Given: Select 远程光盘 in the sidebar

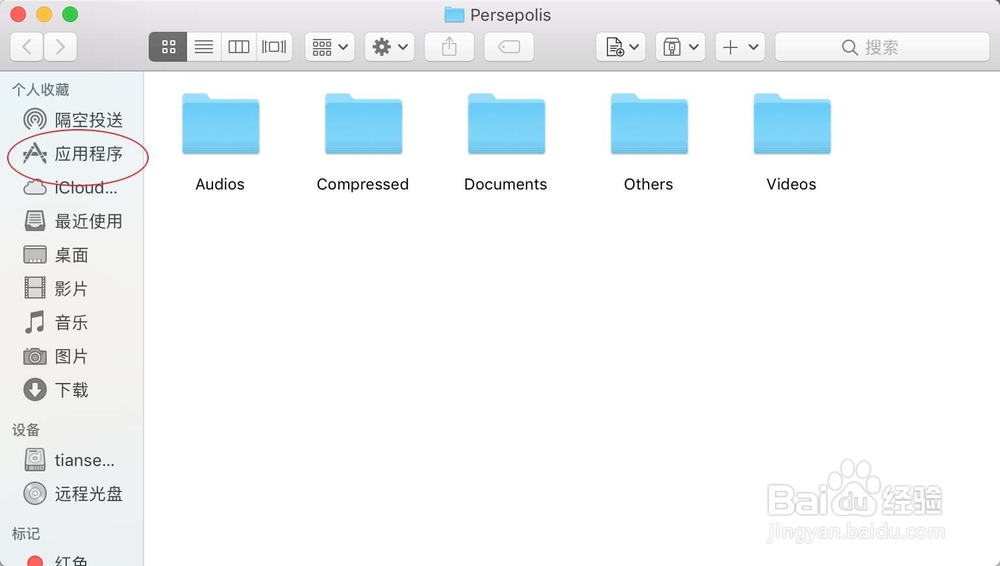Looking at the screenshot, I should click(x=73, y=493).
